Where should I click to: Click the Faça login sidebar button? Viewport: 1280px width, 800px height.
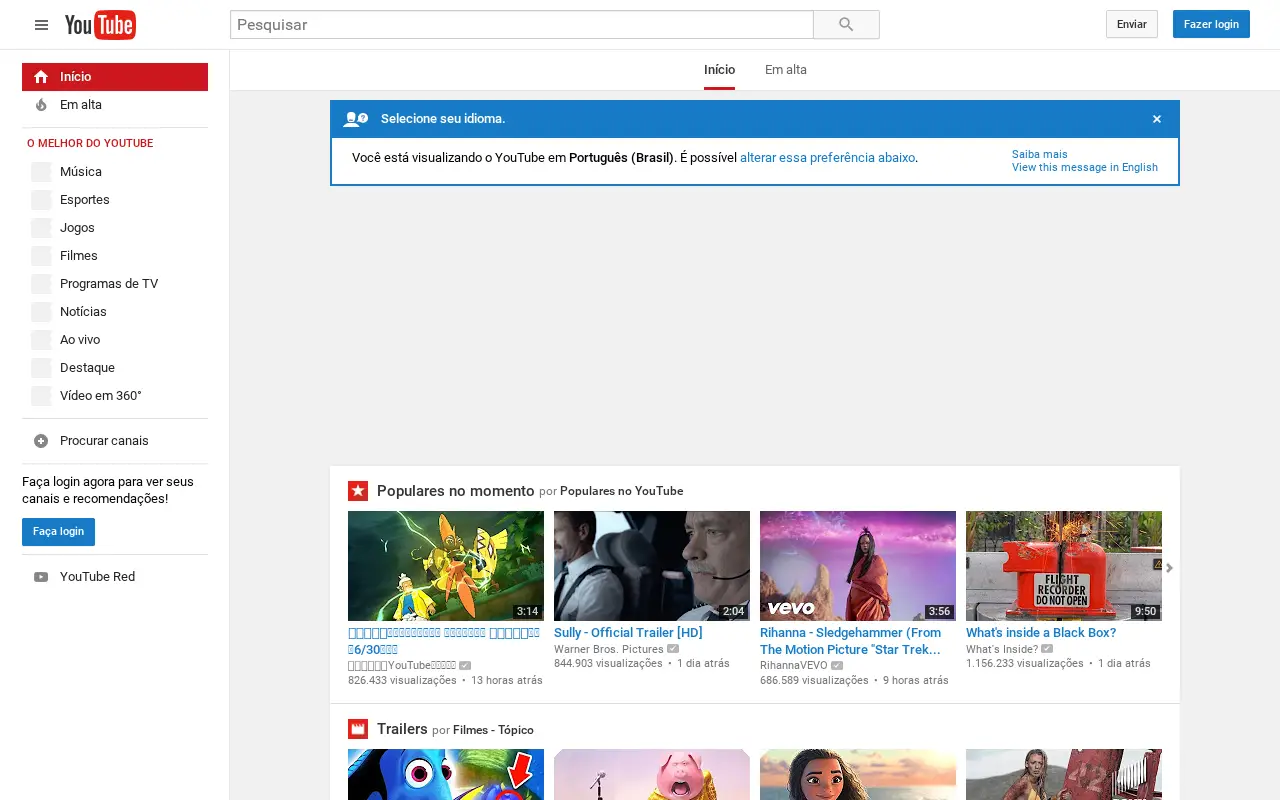tap(58, 532)
